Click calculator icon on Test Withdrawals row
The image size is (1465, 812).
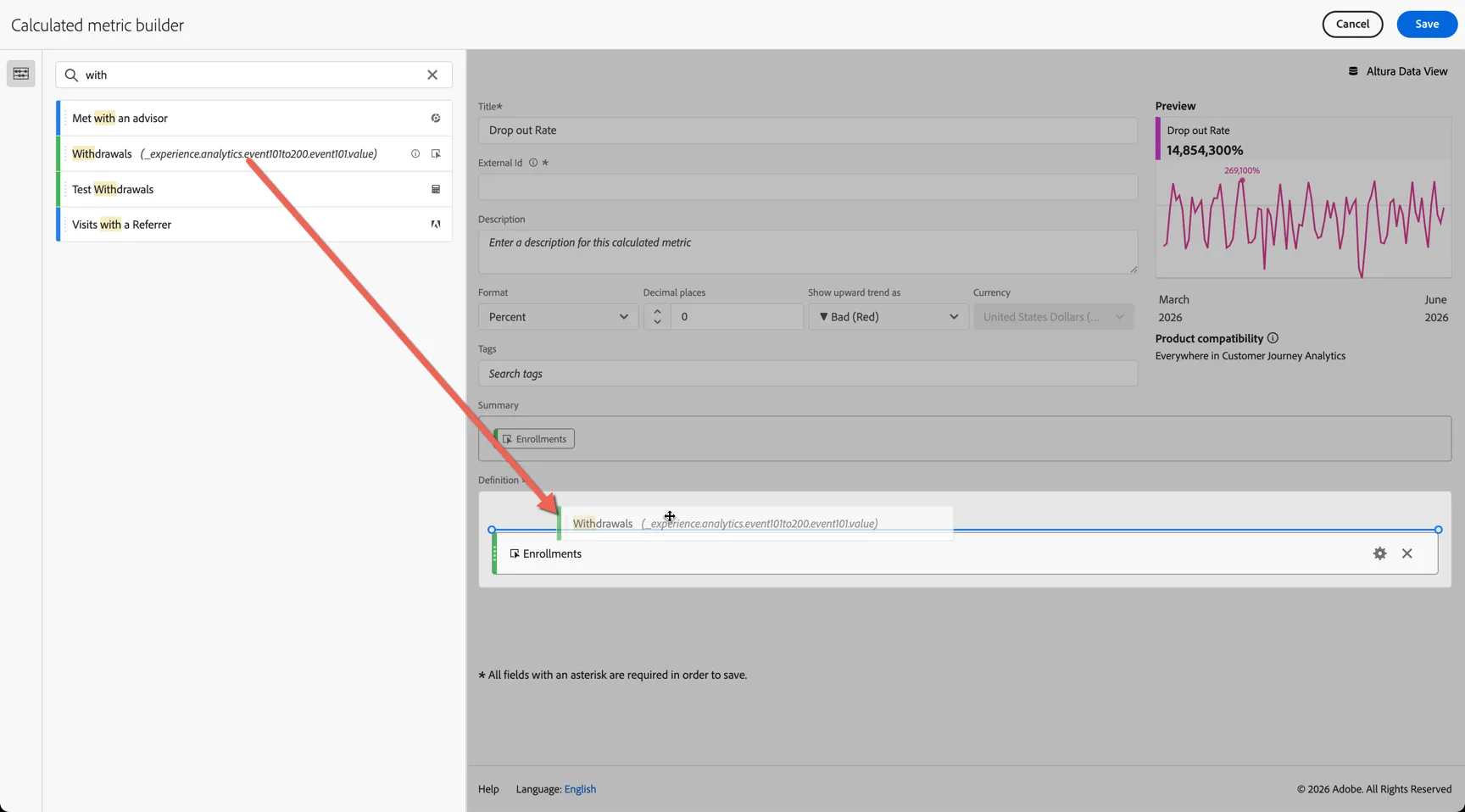pos(436,189)
